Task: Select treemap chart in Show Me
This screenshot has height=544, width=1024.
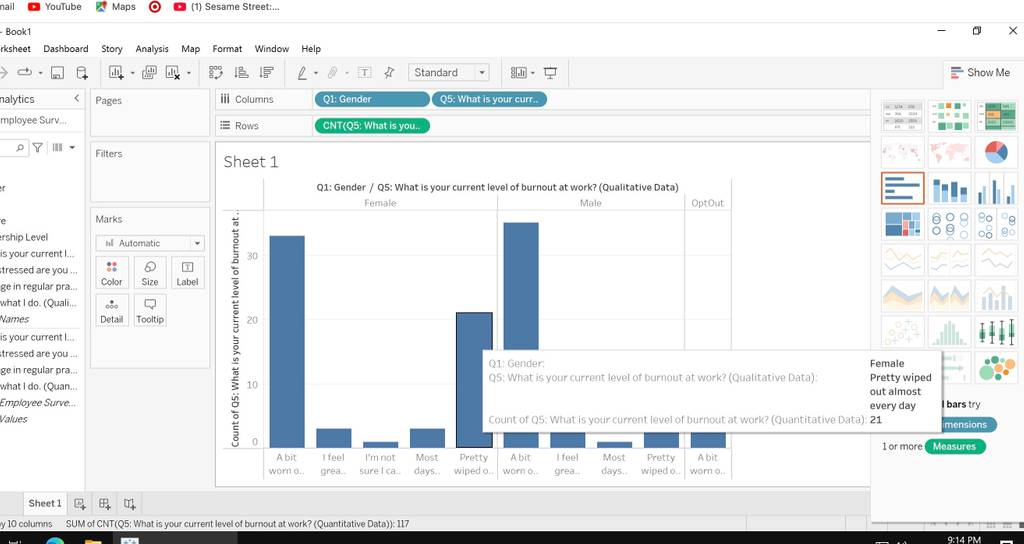Action: (x=903, y=223)
